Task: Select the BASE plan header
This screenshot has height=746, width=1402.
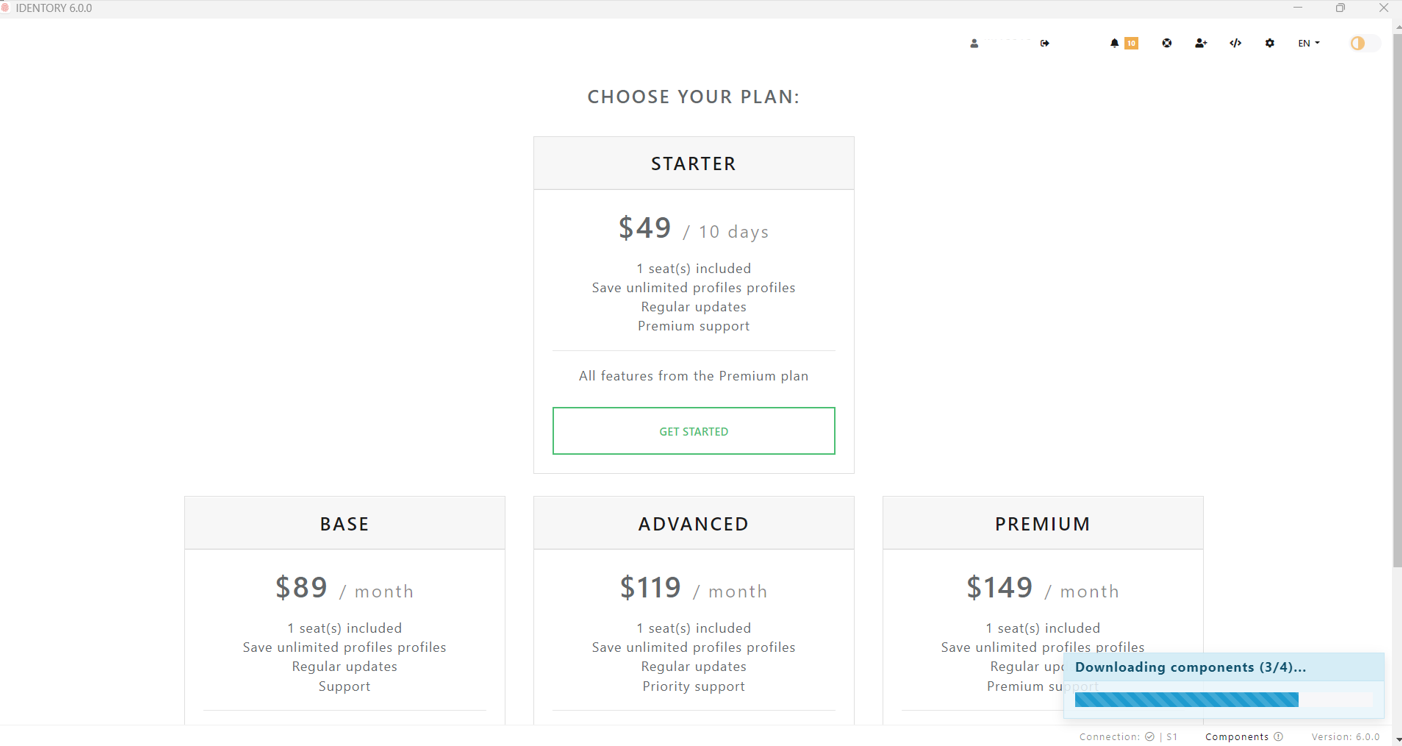Action: click(345, 523)
